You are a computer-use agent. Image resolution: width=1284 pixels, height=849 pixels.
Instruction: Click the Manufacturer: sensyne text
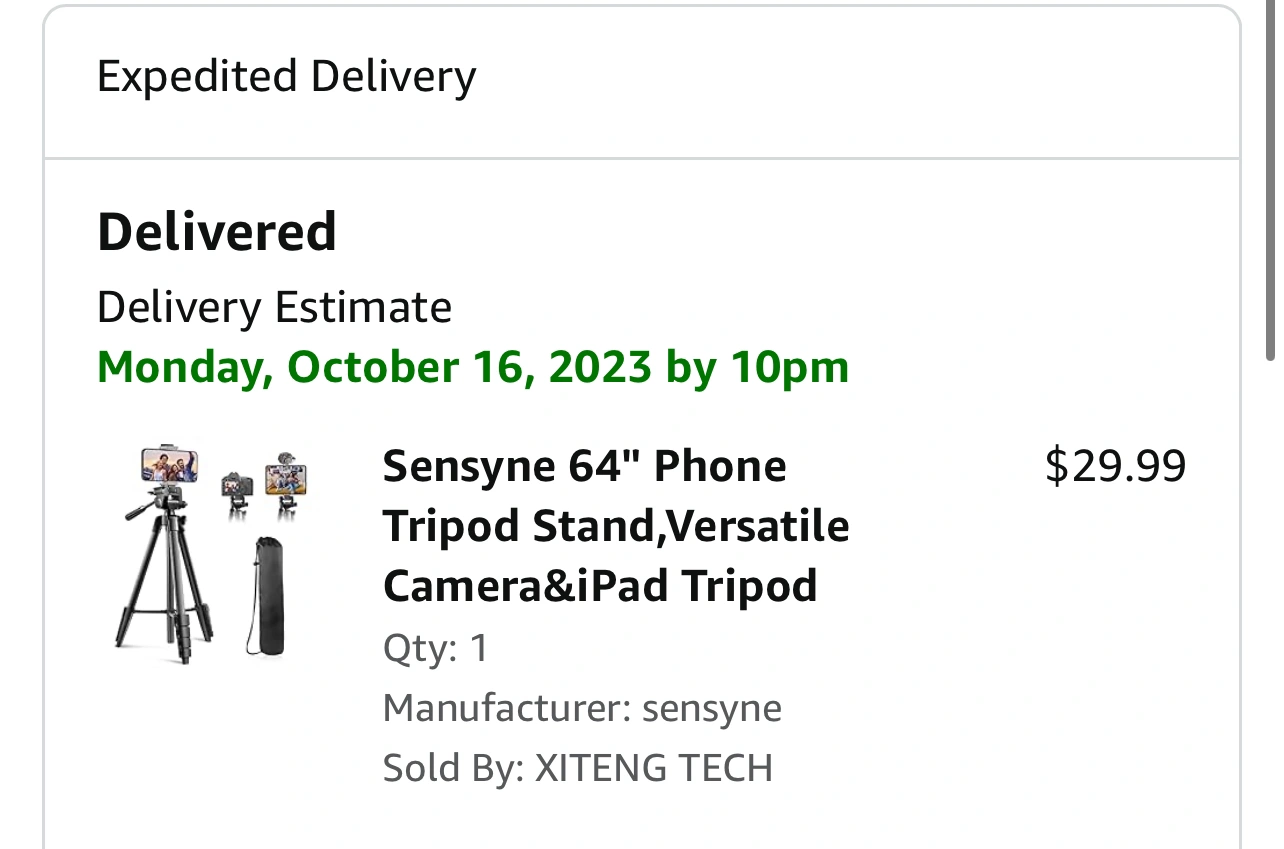[x=581, y=708]
